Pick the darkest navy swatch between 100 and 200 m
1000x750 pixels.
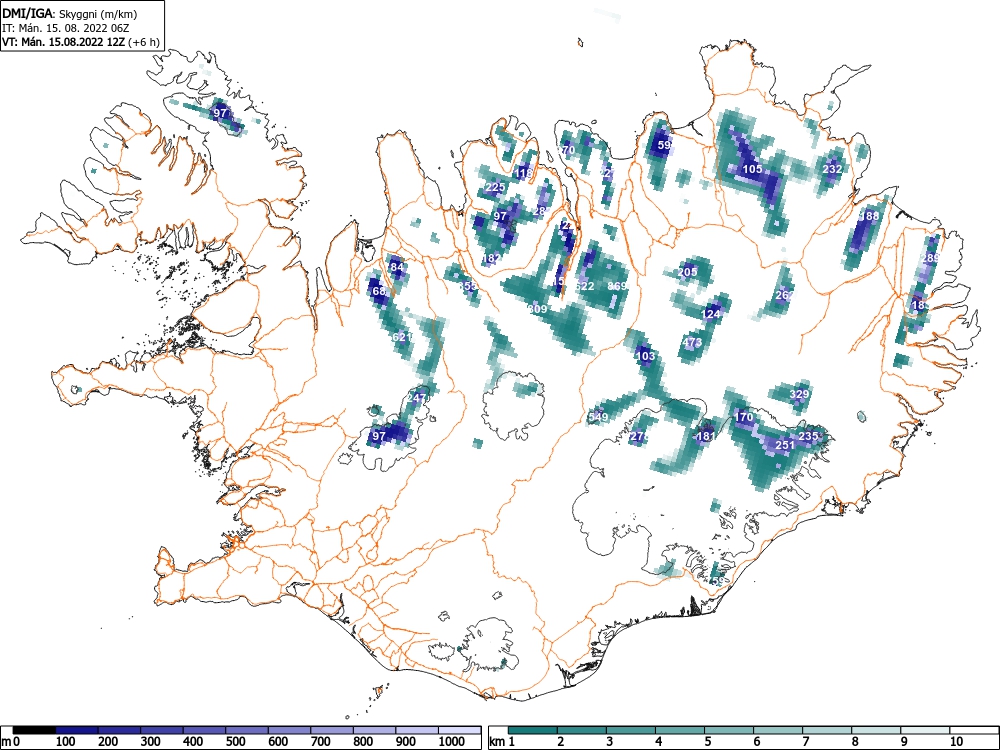[77, 730]
